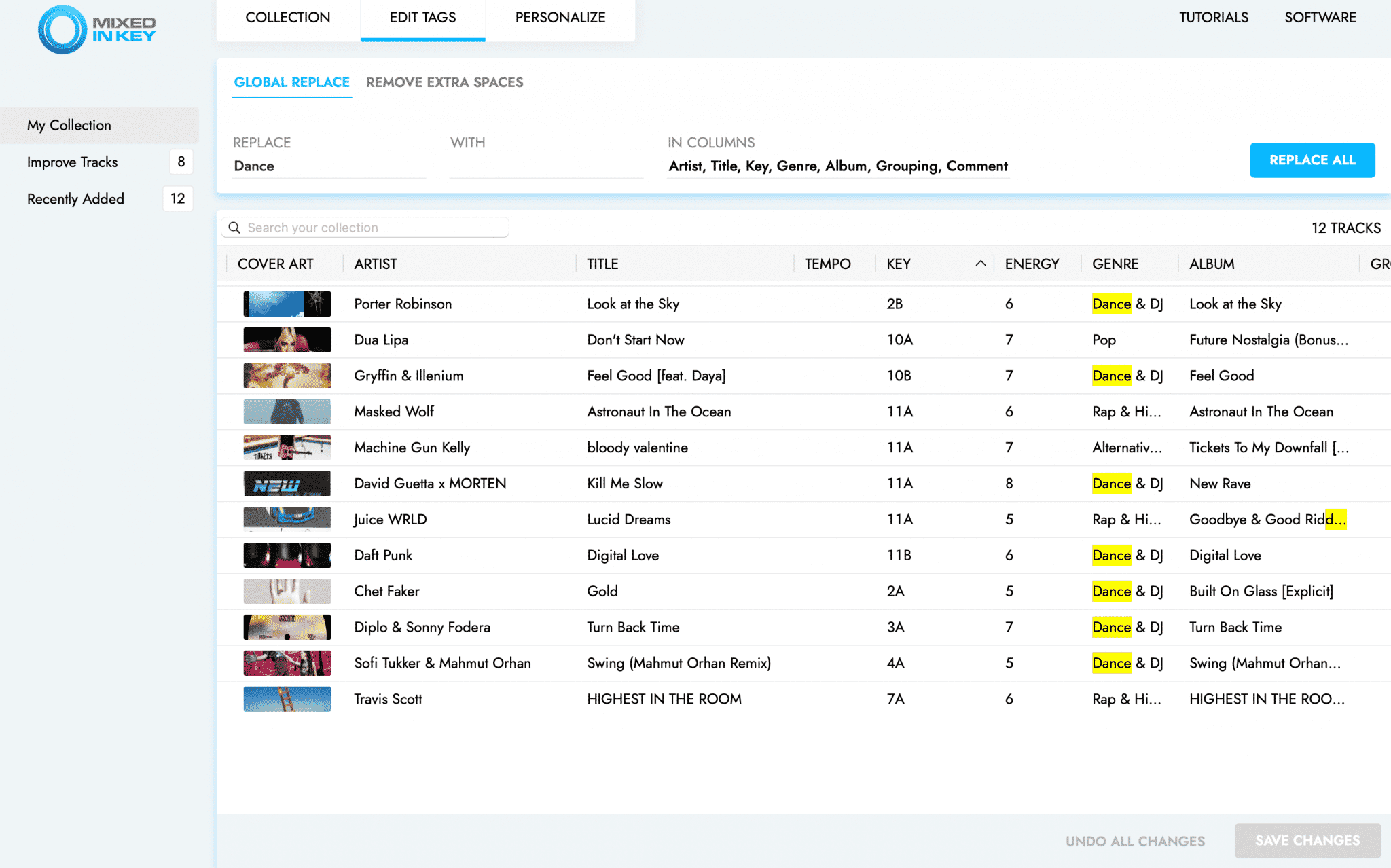This screenshot has height=868, width=1391.
Task: Click the Tutorials link
Action: [1213, 18]
